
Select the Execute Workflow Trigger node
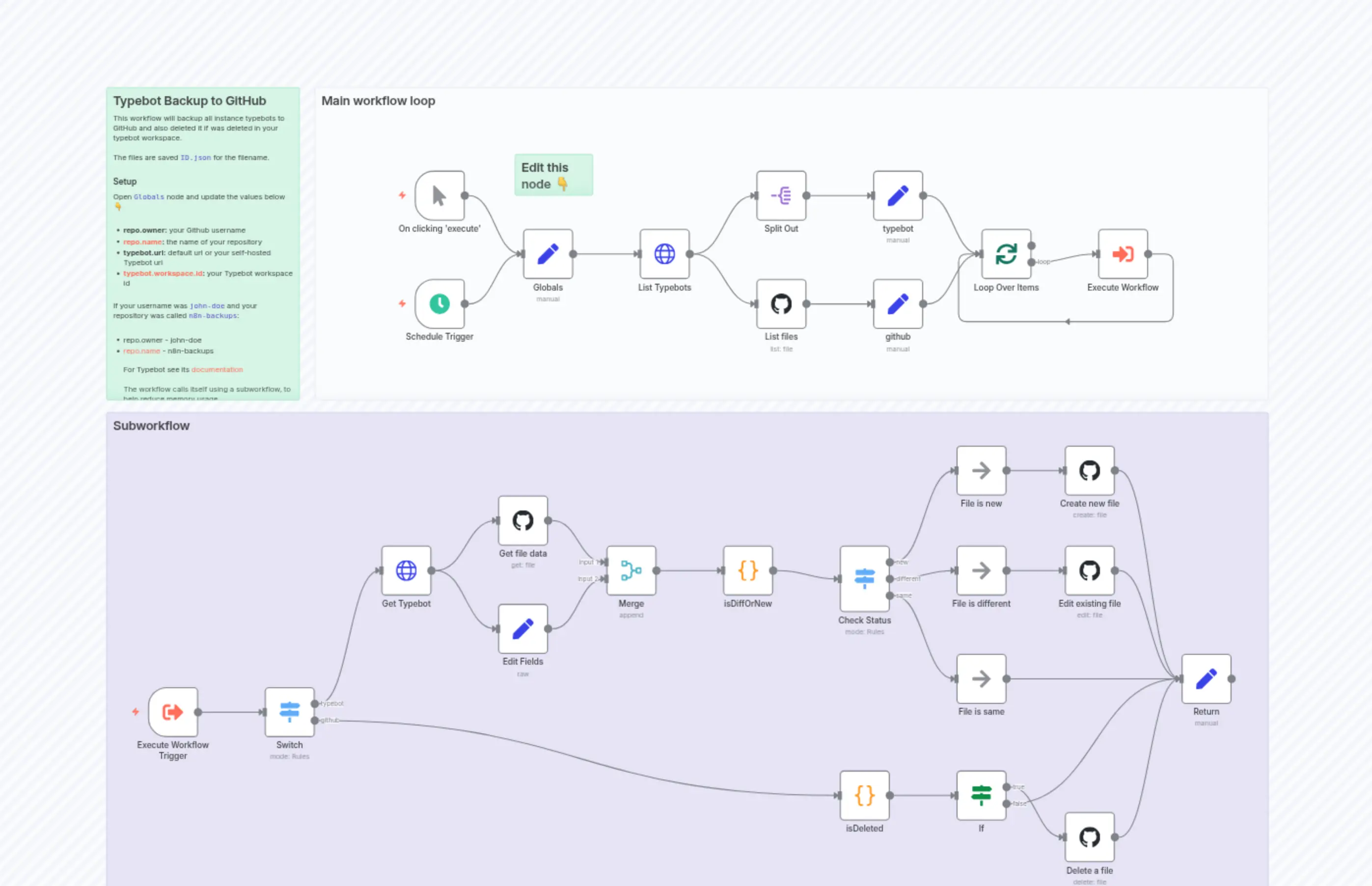pos(173,712)
